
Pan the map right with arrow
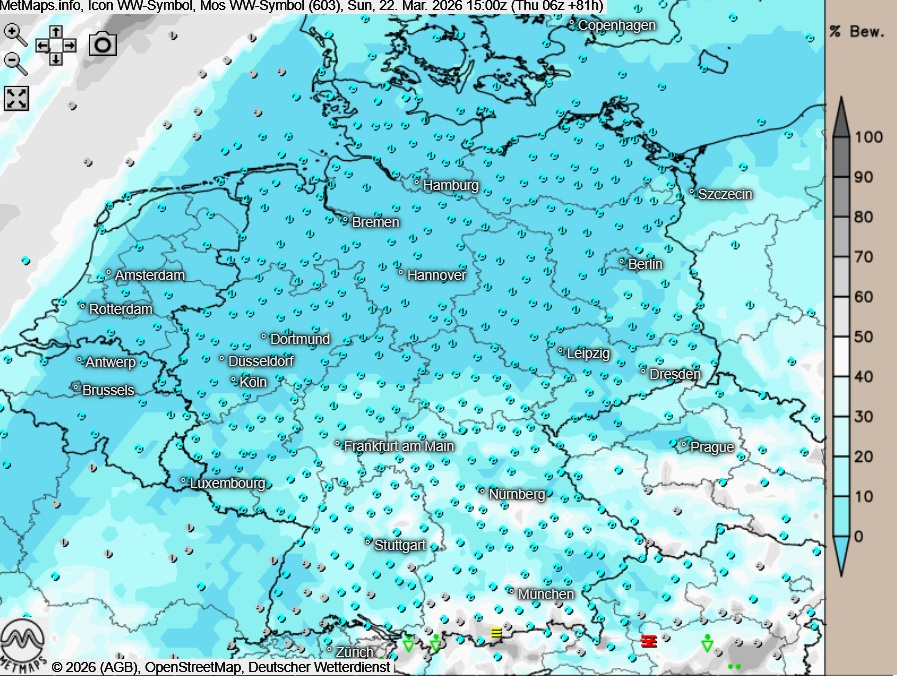tap(70, 46)
